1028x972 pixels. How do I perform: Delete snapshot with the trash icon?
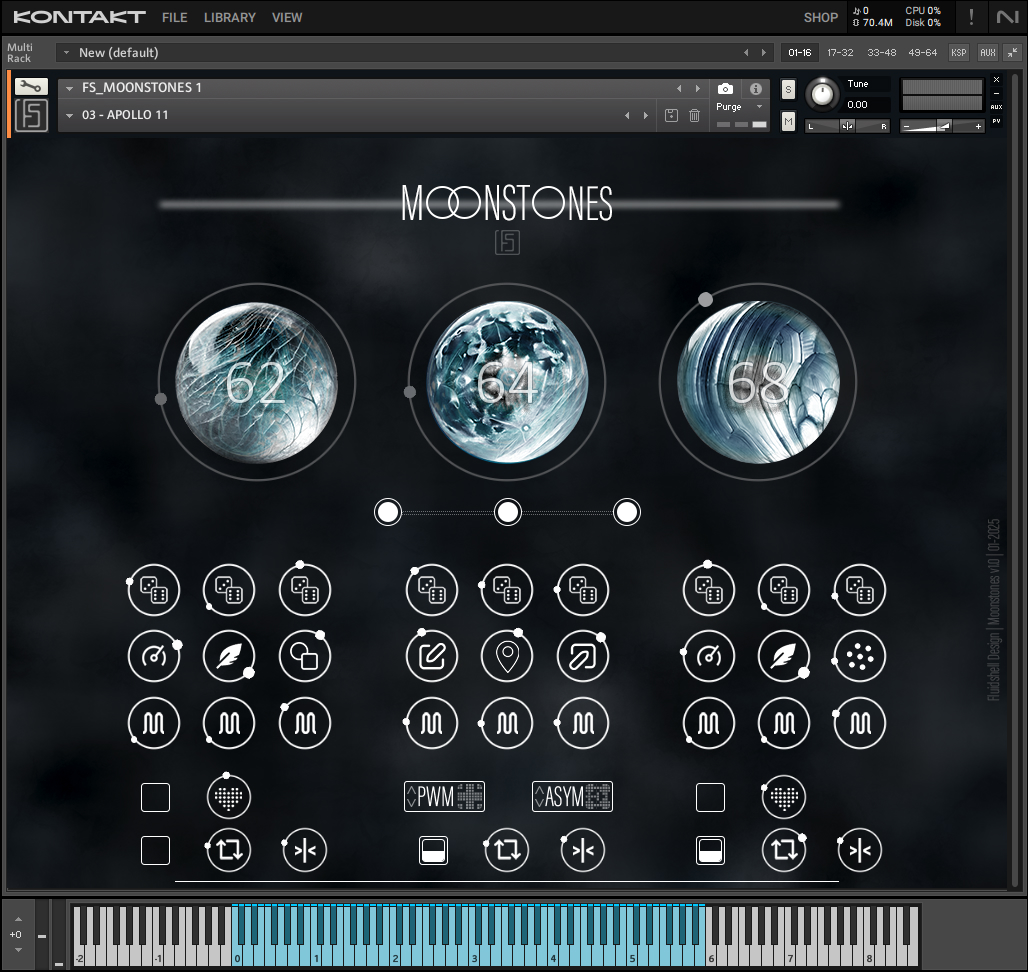(694, 115)
